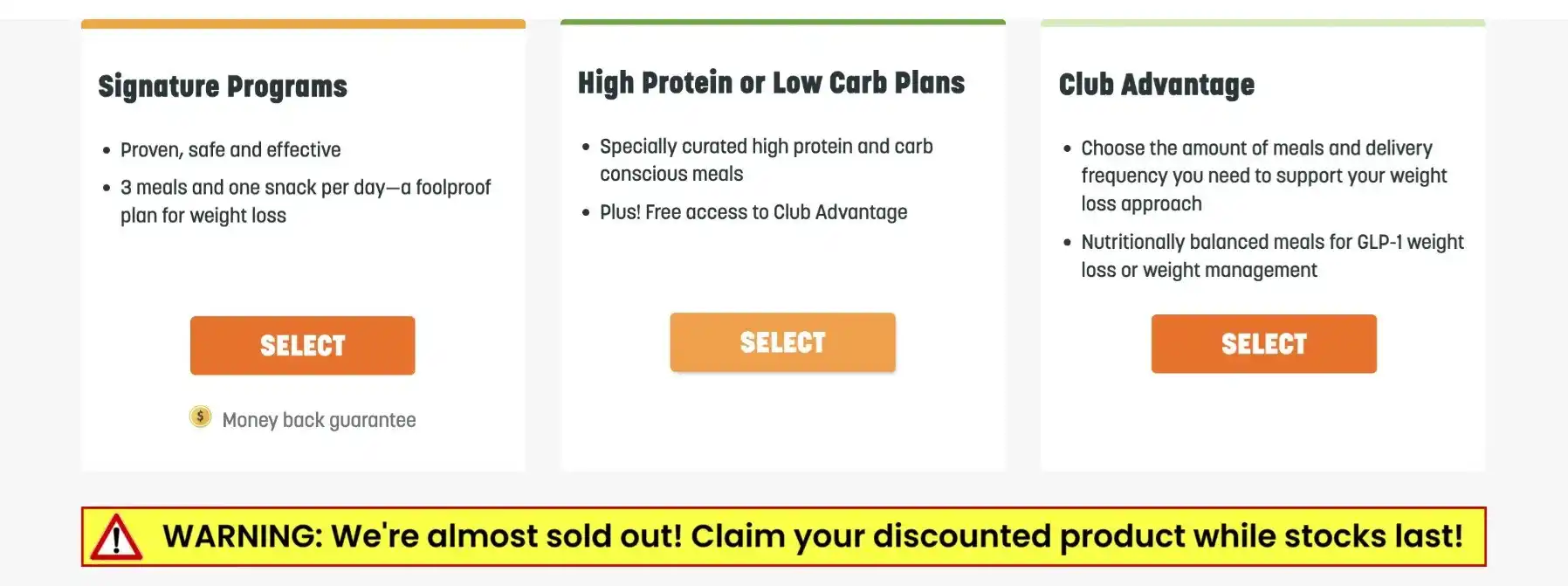Click the foolproof plan for weight loss bullet
The width and height of the screenshot is (1568, 586).
tap(306, 201)
